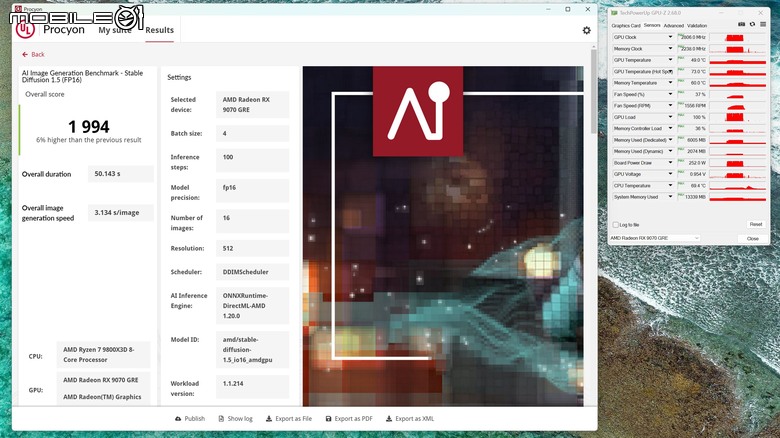This screenshot has height=438, width=780.
Task: Click Export as XML
Action: tap(410, 419)
